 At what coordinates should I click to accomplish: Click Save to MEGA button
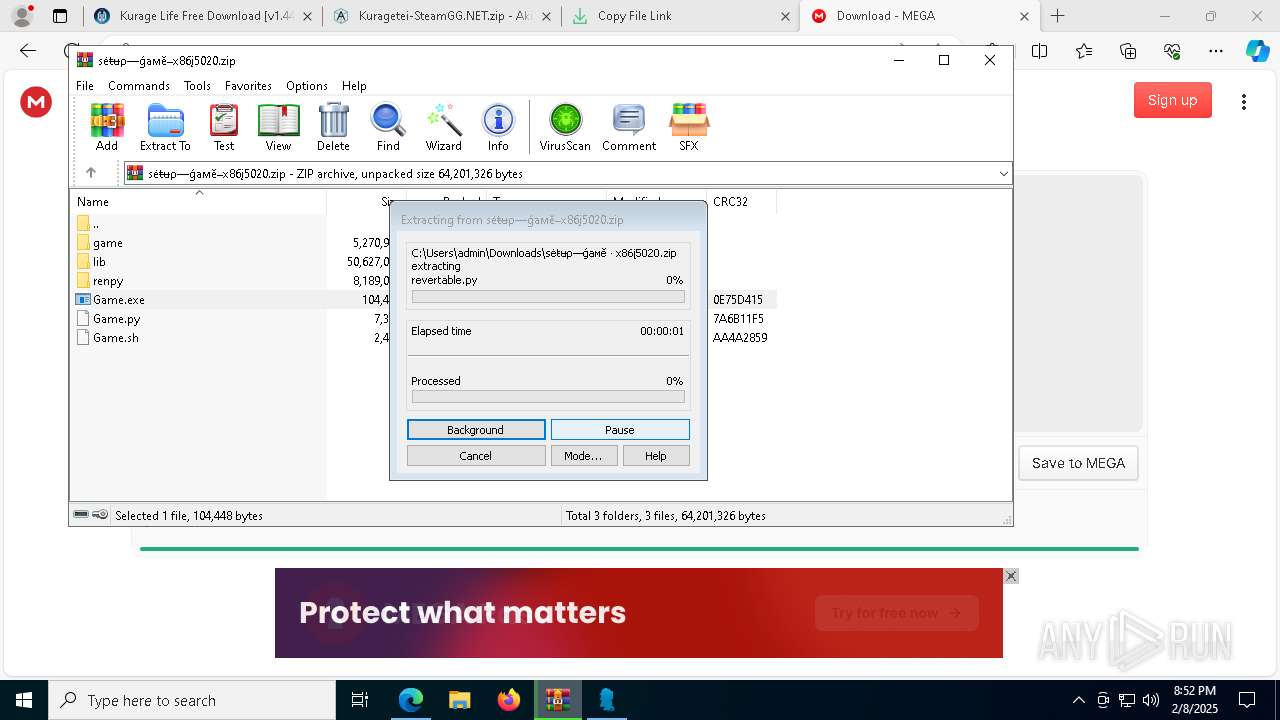click(x=1078, y=463)
